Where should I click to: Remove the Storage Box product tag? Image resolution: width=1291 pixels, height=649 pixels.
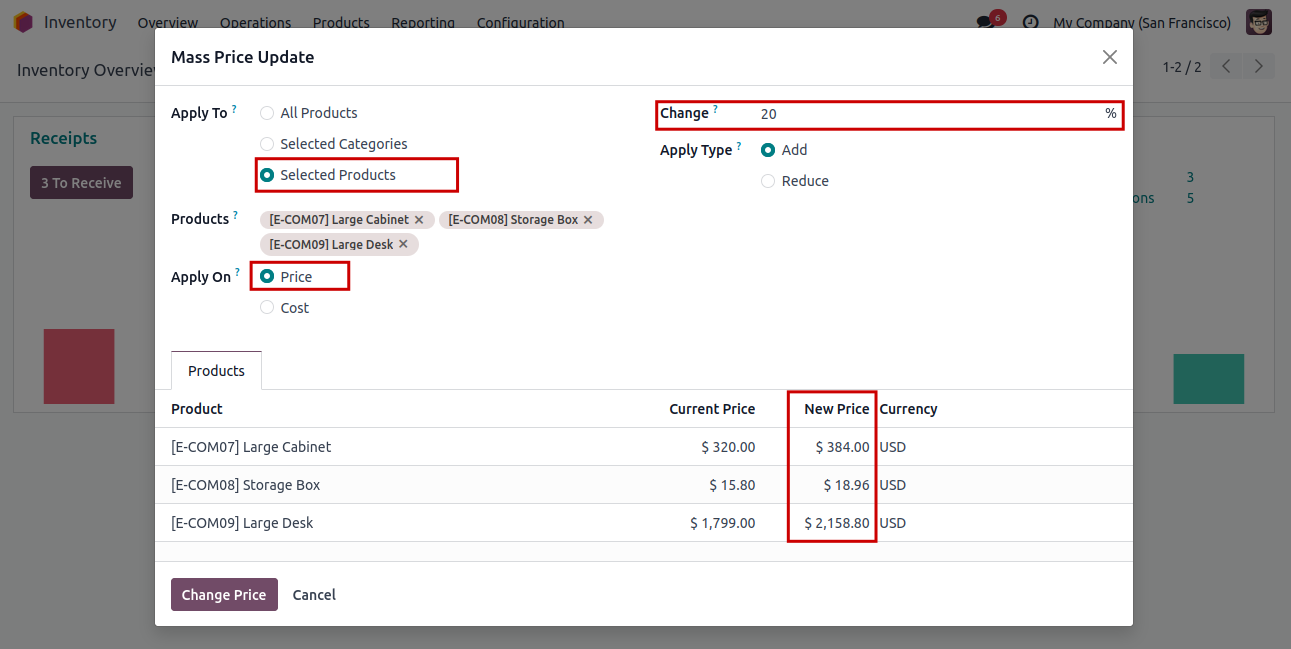coord(588,220)
